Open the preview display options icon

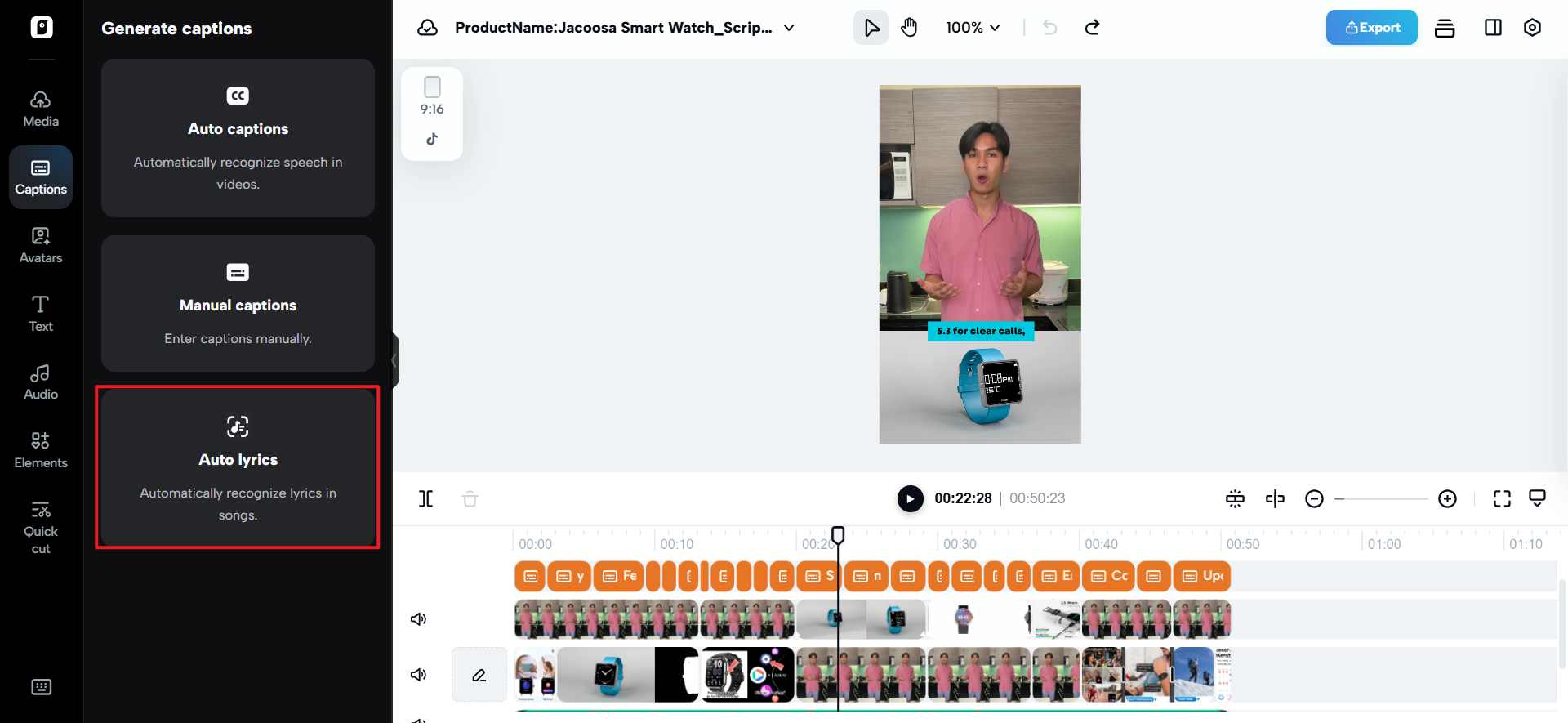click(x=1537, y=498)
